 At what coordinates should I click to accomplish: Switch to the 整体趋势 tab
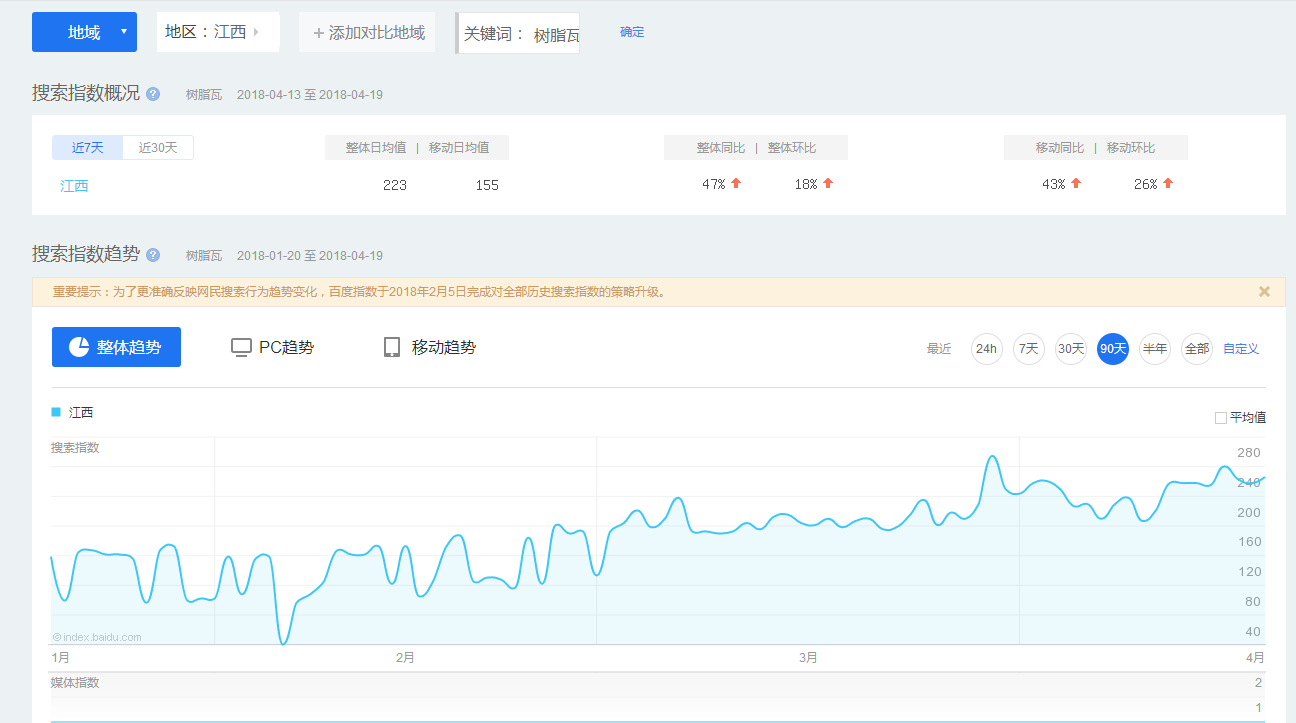pos(116,346)
